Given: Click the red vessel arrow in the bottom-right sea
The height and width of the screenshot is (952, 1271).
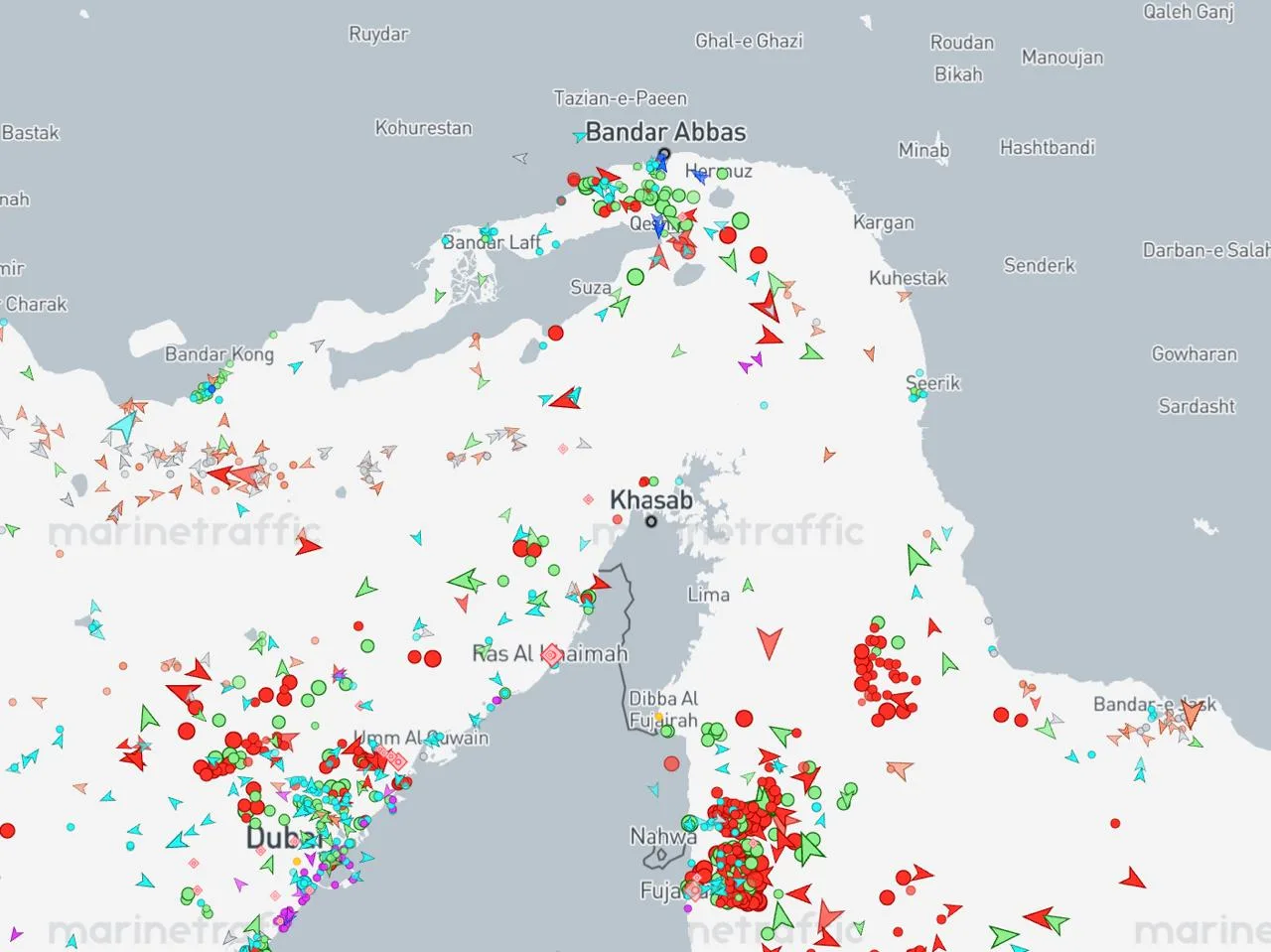Looking at the screenshot, I should [1132, 878].
